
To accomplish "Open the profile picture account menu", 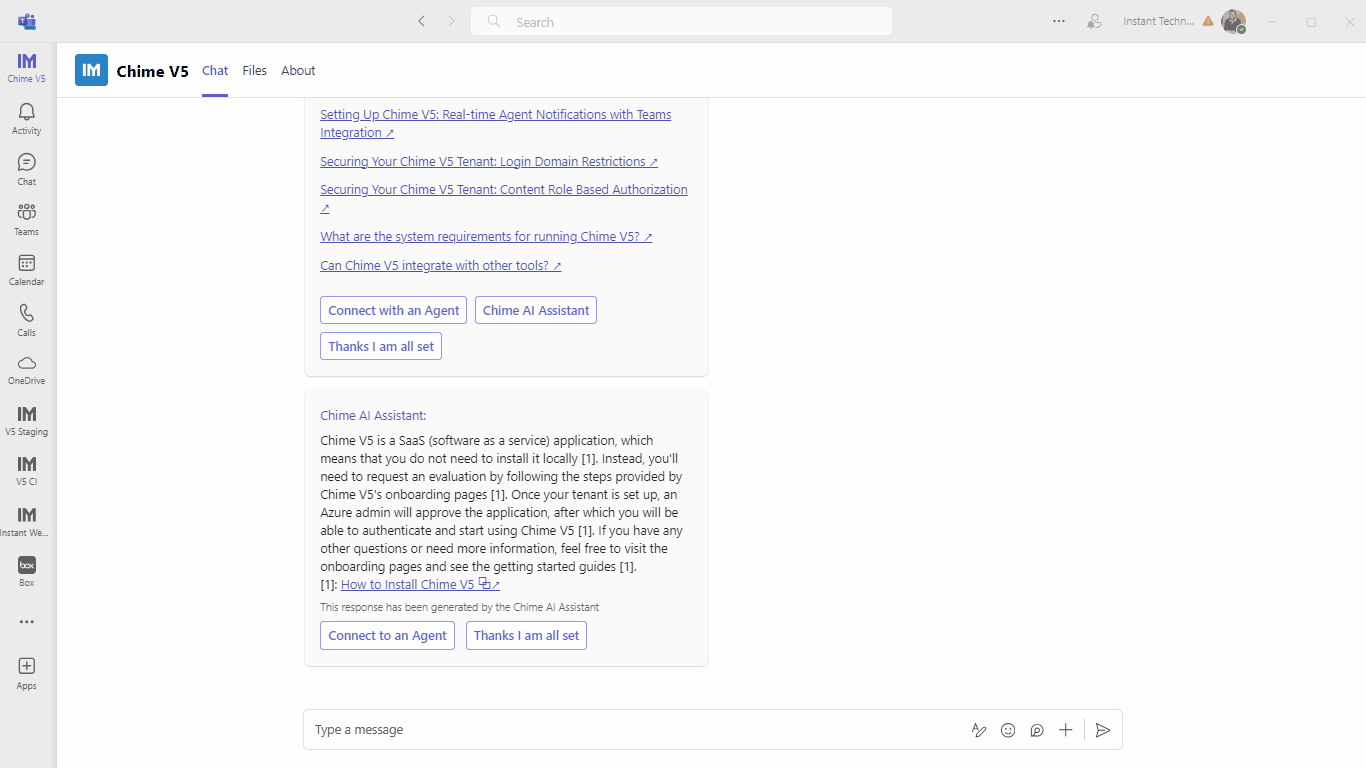I will (x=1233, y=21).
